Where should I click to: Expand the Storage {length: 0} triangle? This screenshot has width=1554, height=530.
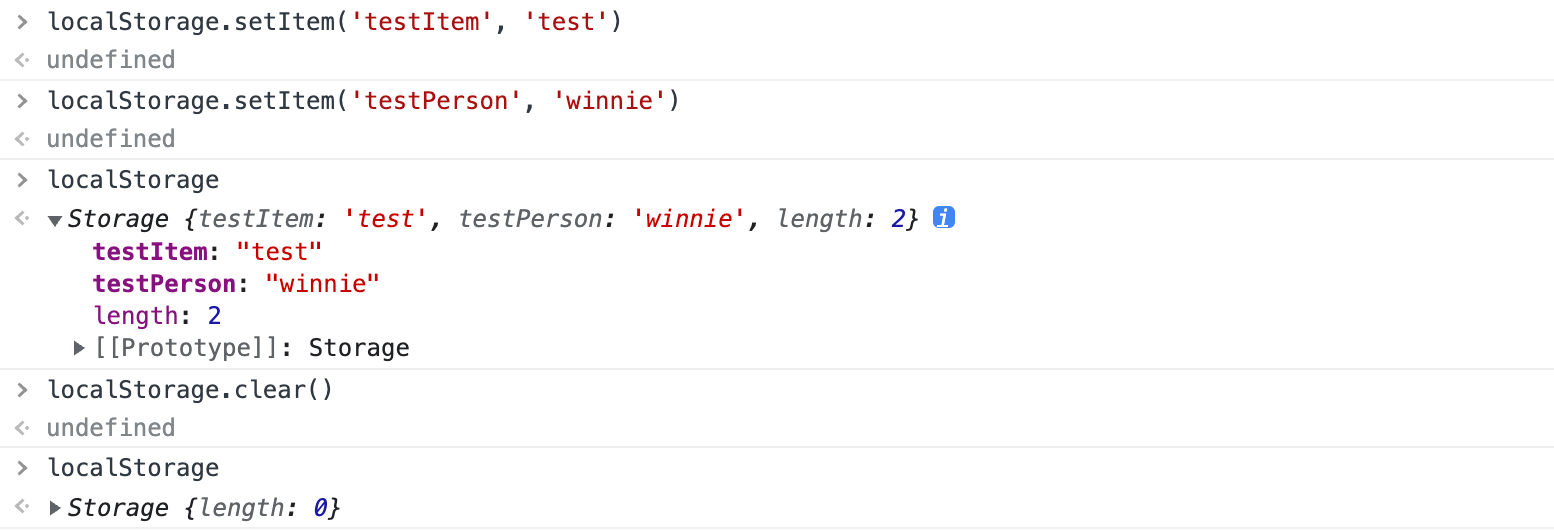point(55,508)
